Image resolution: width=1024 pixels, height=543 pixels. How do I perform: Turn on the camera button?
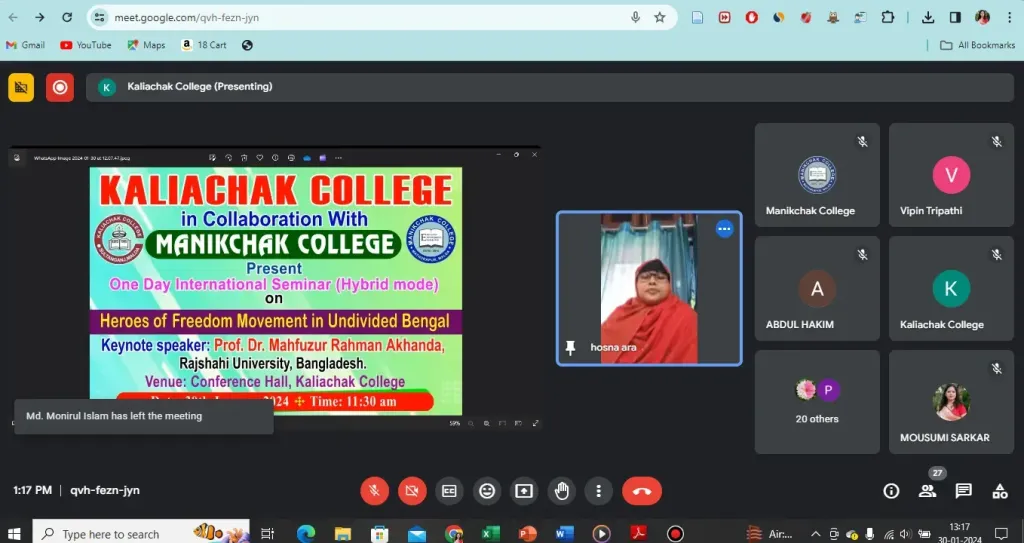tap(411, 491)
